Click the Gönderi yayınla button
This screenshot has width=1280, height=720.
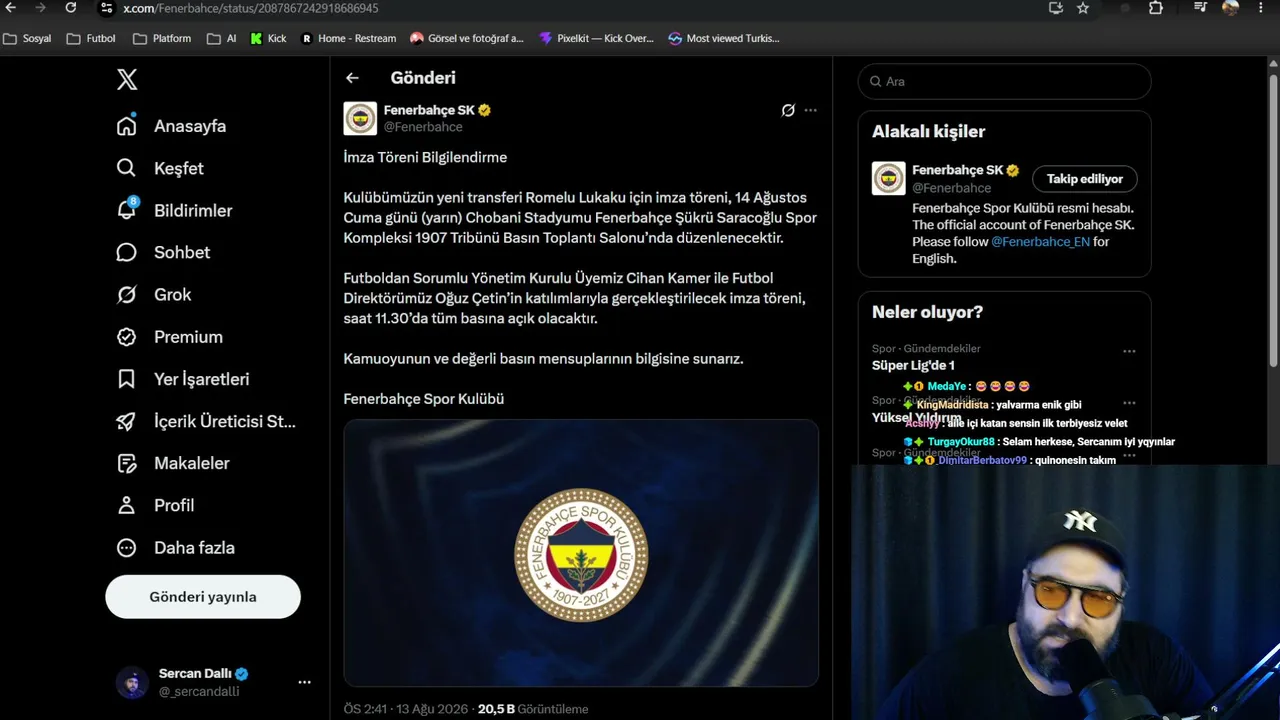pos(203,597)
